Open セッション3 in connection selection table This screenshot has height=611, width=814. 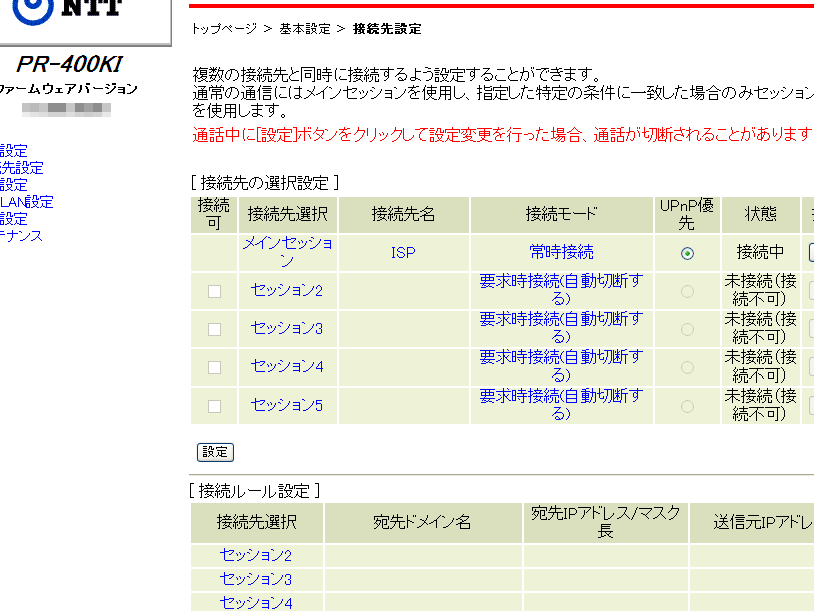[287, 328]
